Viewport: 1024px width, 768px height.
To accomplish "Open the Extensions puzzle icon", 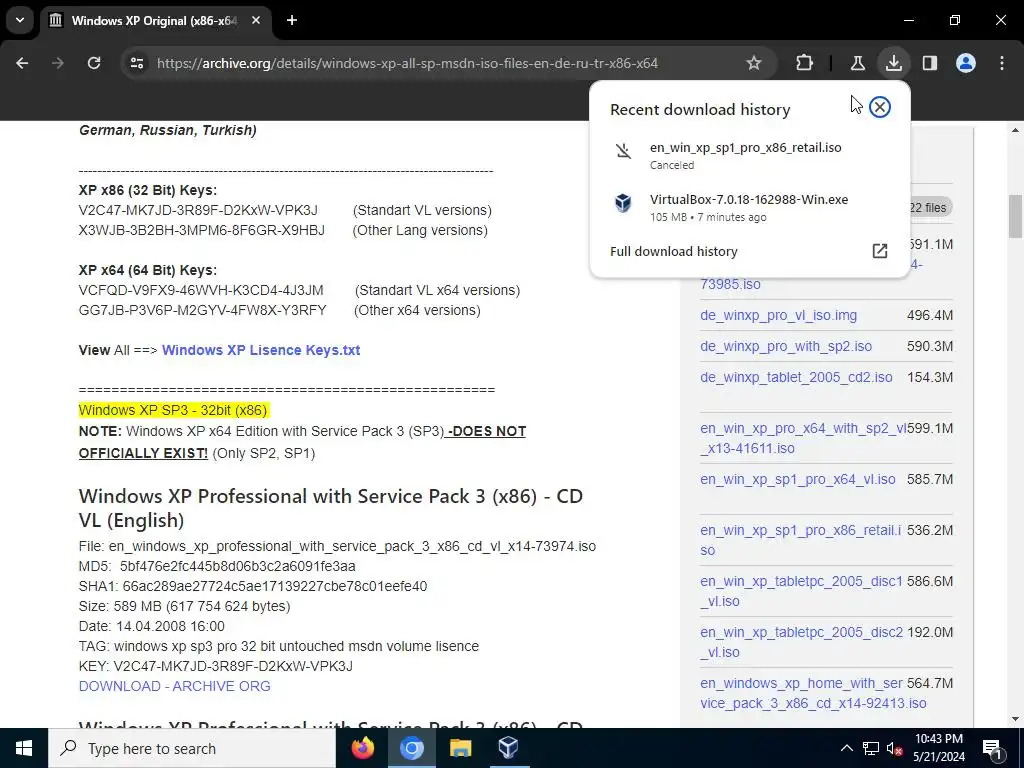I will pos(805,63).
